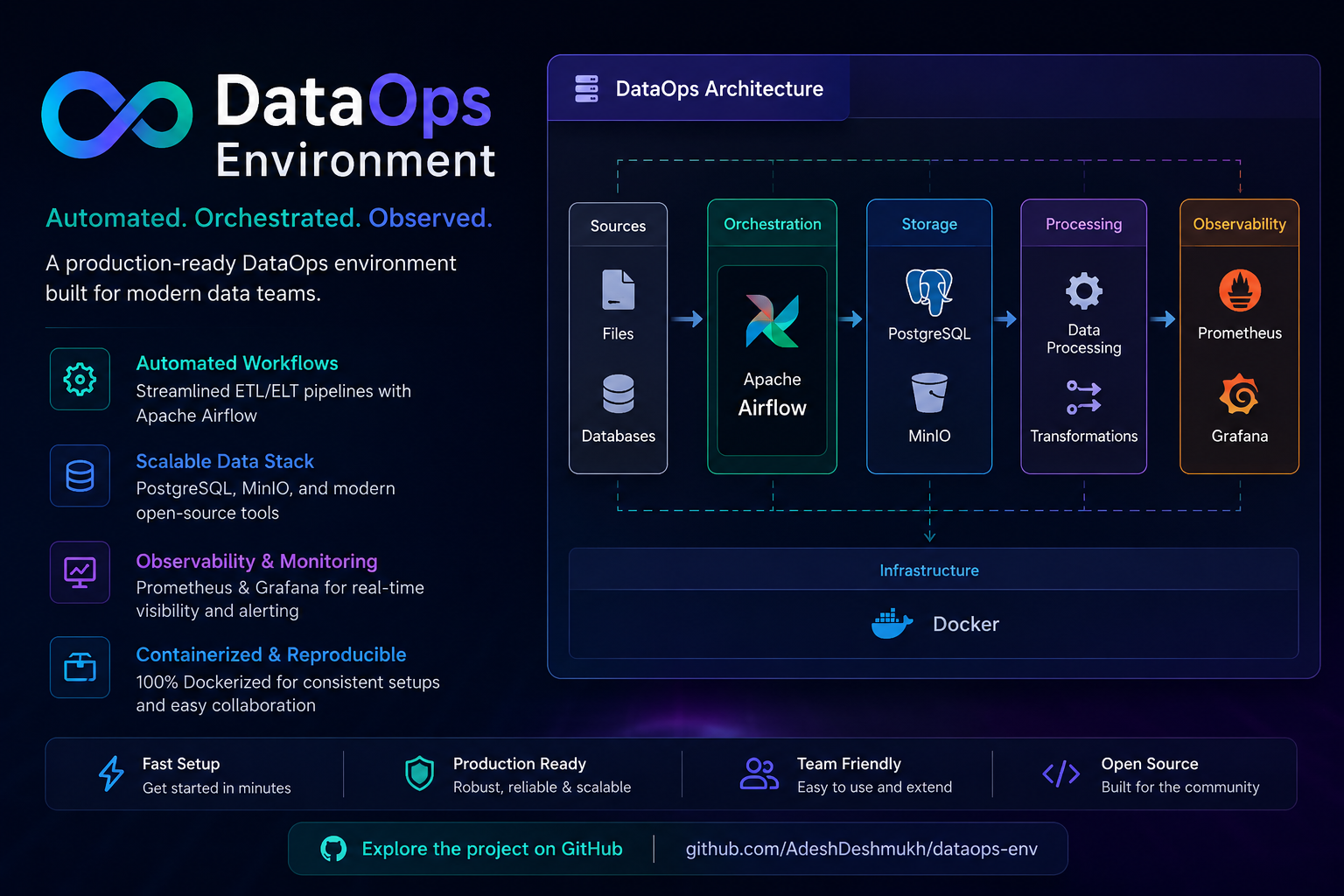Click the Observability & Monitoring heading

(256, 561)
